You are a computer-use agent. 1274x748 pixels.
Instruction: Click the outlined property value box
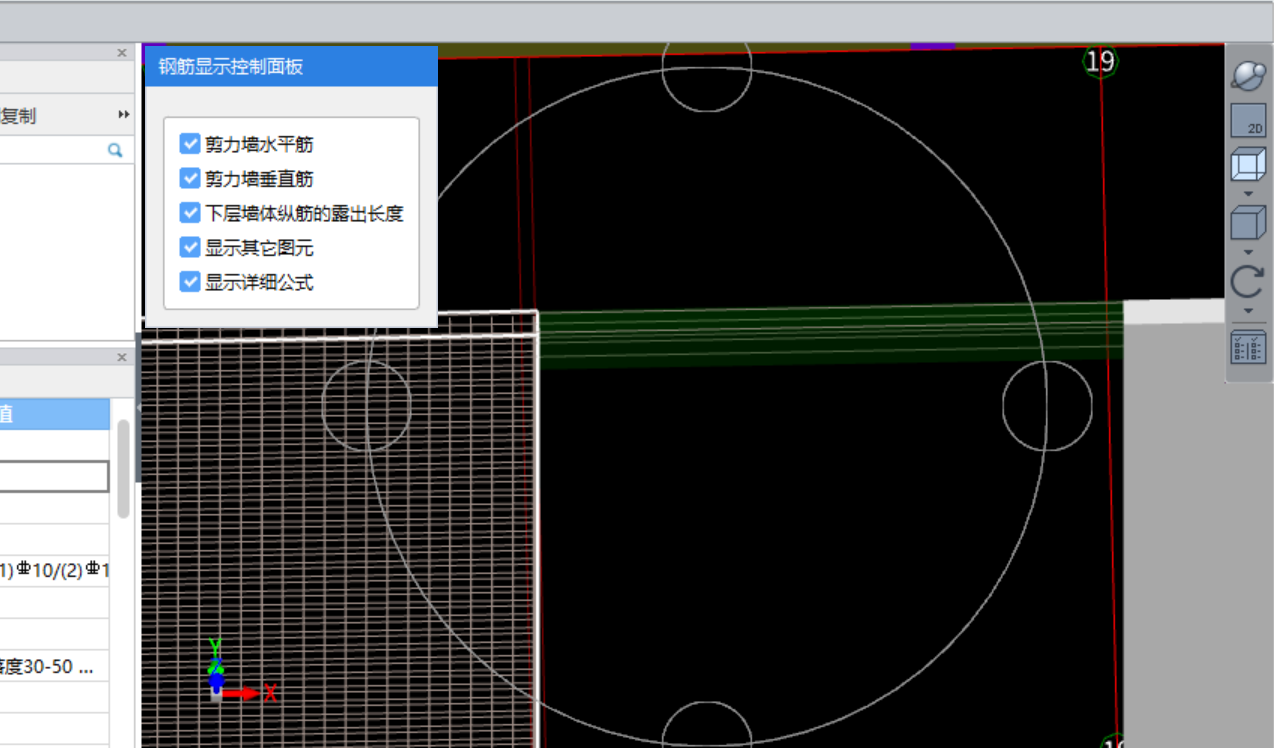(54, 476)
